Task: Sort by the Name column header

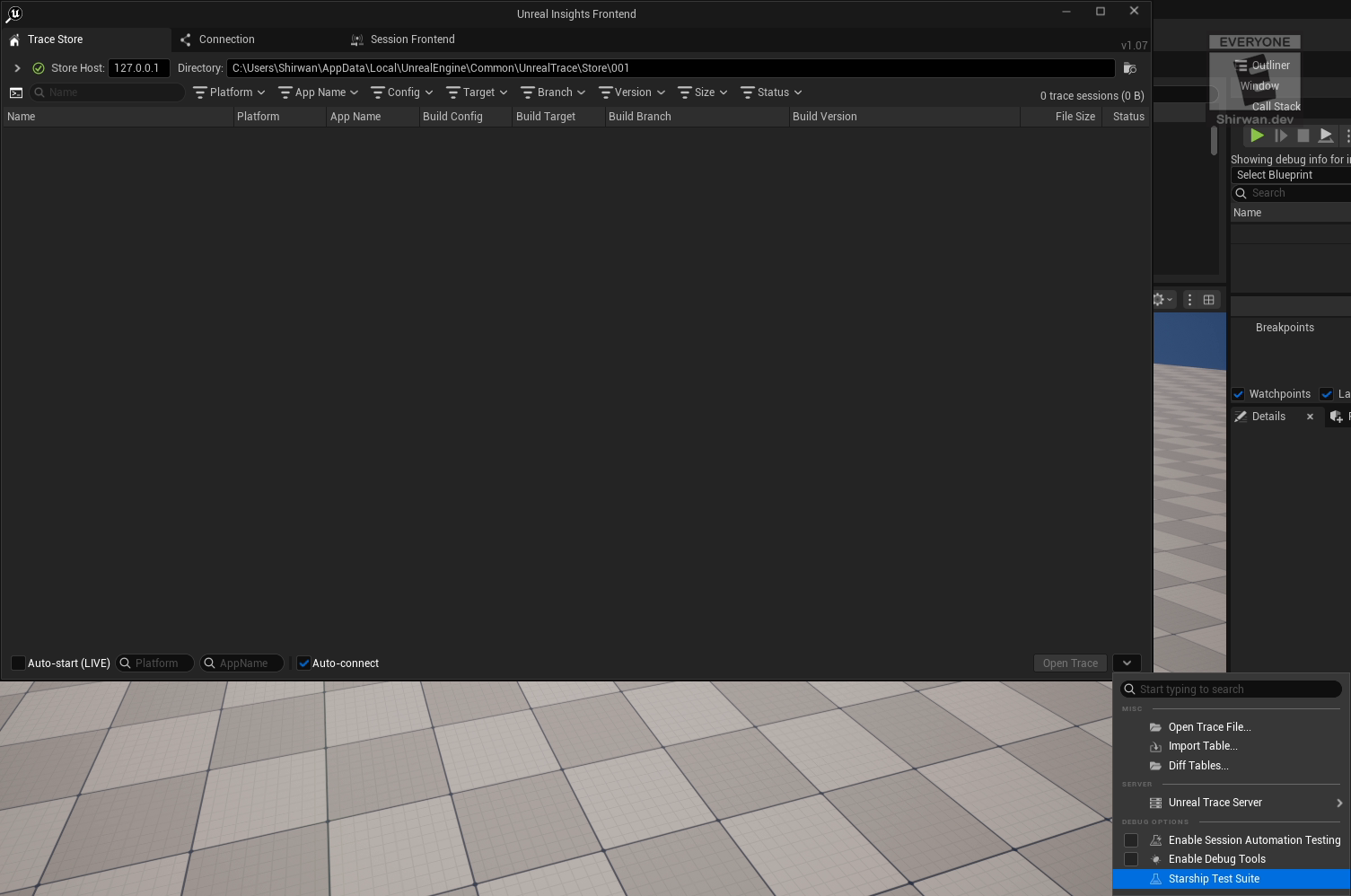Action: 118,117
